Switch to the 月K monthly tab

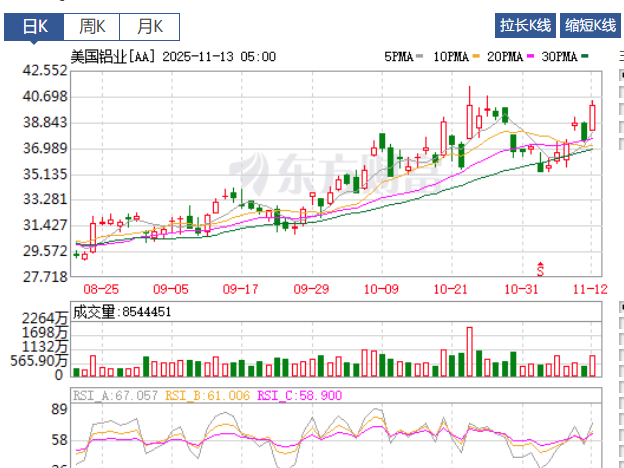pyautogui.click(x=150, y=27)
